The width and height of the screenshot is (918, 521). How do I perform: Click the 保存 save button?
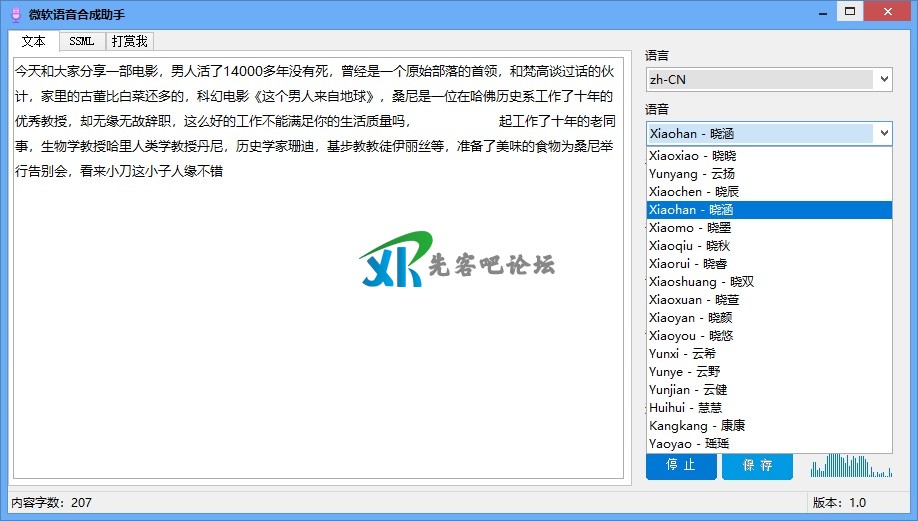757,465
